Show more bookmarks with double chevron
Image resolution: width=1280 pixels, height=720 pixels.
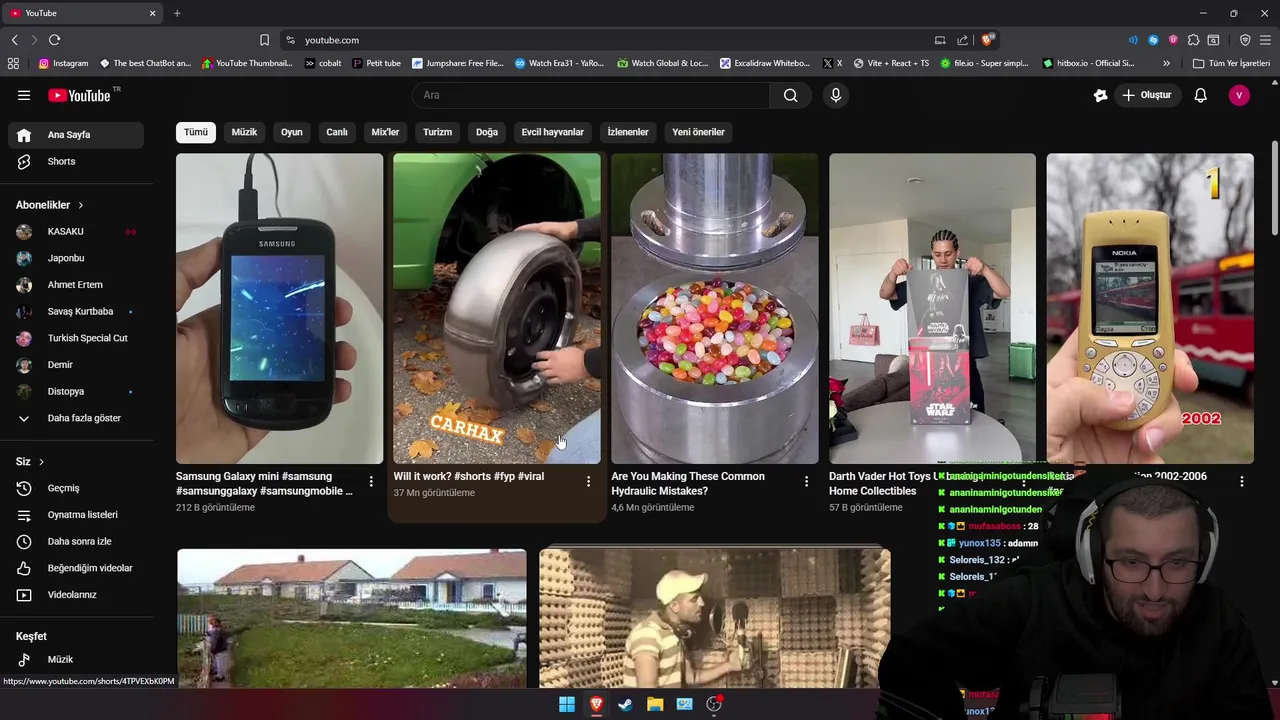1166,63
